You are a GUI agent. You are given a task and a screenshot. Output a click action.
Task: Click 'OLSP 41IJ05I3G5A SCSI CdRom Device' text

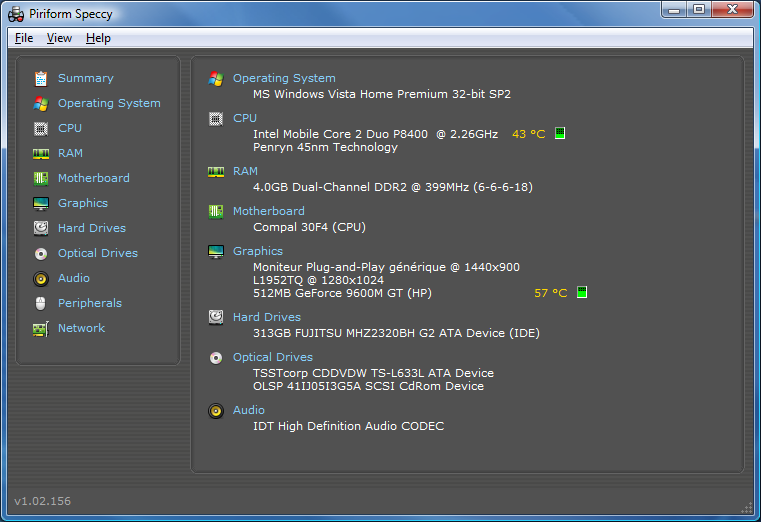(368, 386)
